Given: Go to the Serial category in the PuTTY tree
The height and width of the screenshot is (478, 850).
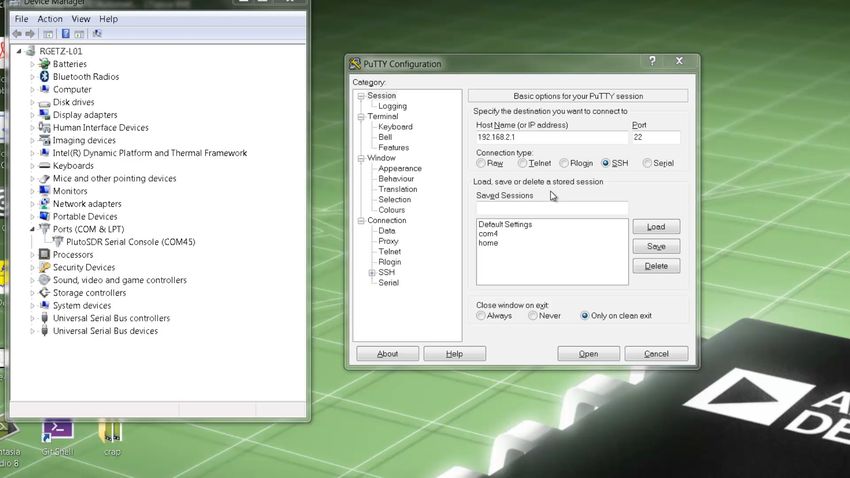Looking at the screenshot, I should (388, 282).
